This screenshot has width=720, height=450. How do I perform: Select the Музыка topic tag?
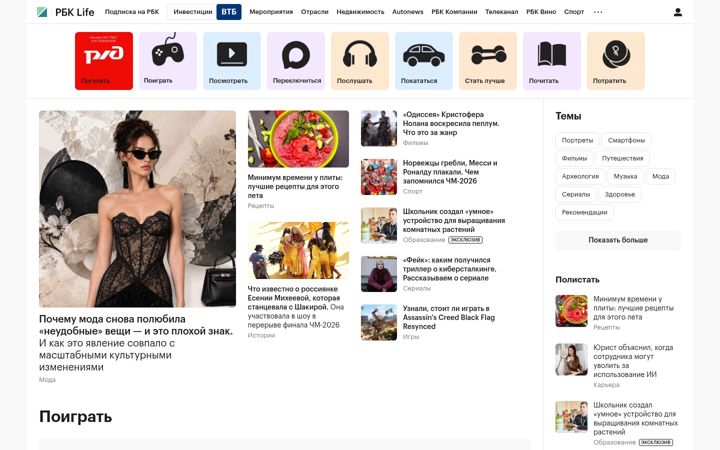(x=625, y=176)
